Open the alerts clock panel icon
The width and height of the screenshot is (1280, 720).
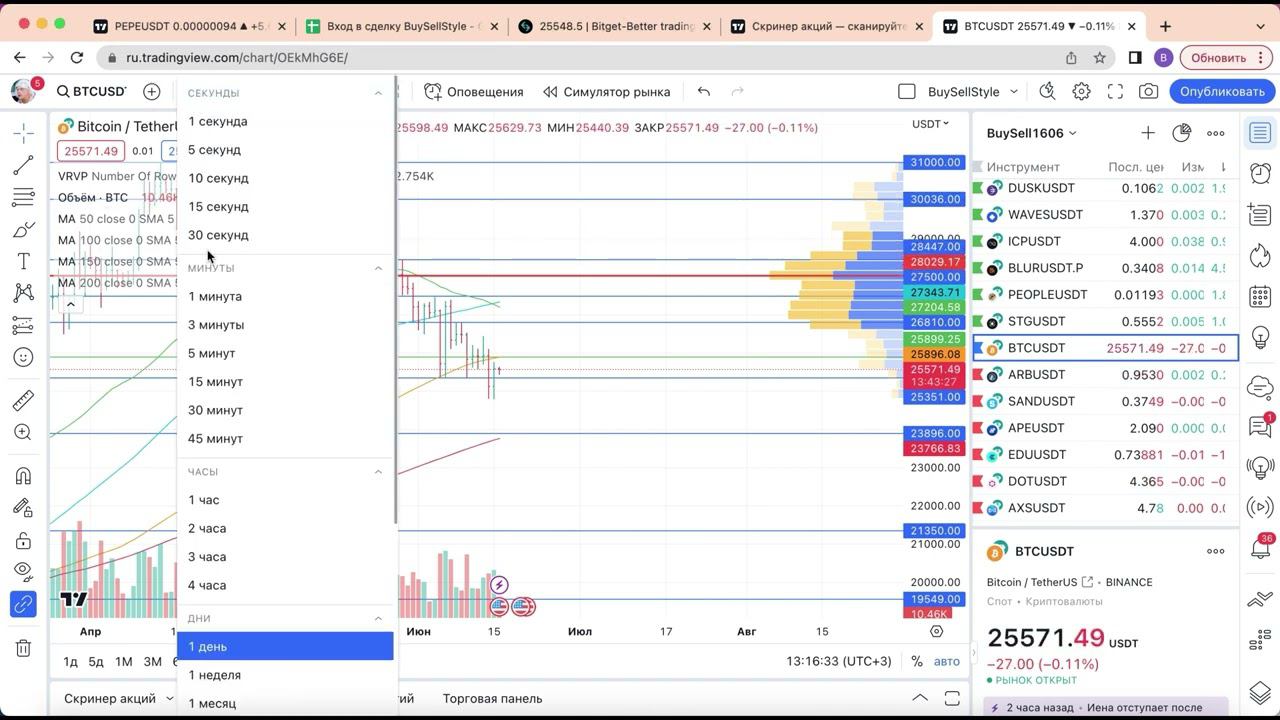pyautogui.click(x=1260, y=174)
